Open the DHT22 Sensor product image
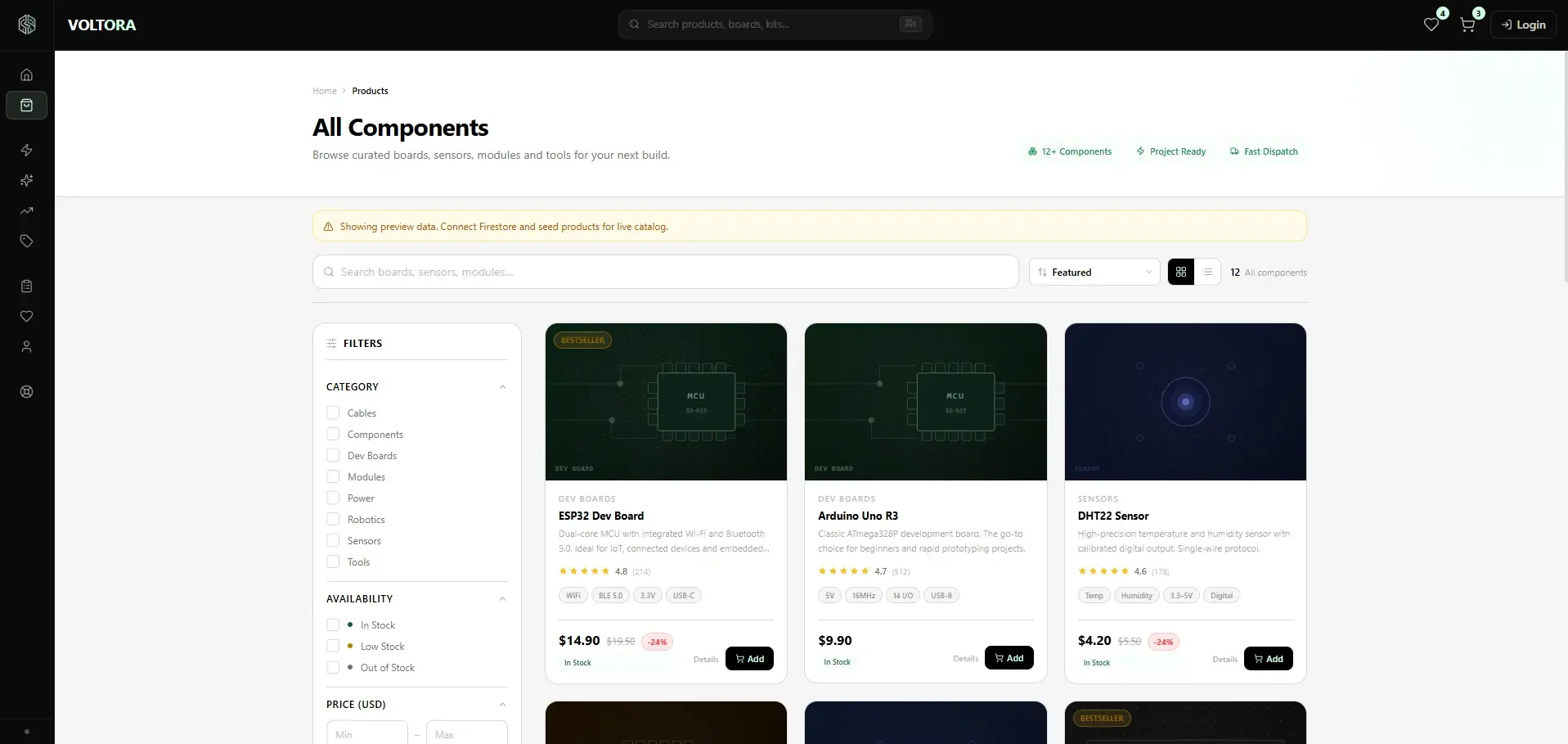Viewport: 1568px width, 744px height. 1185,402
